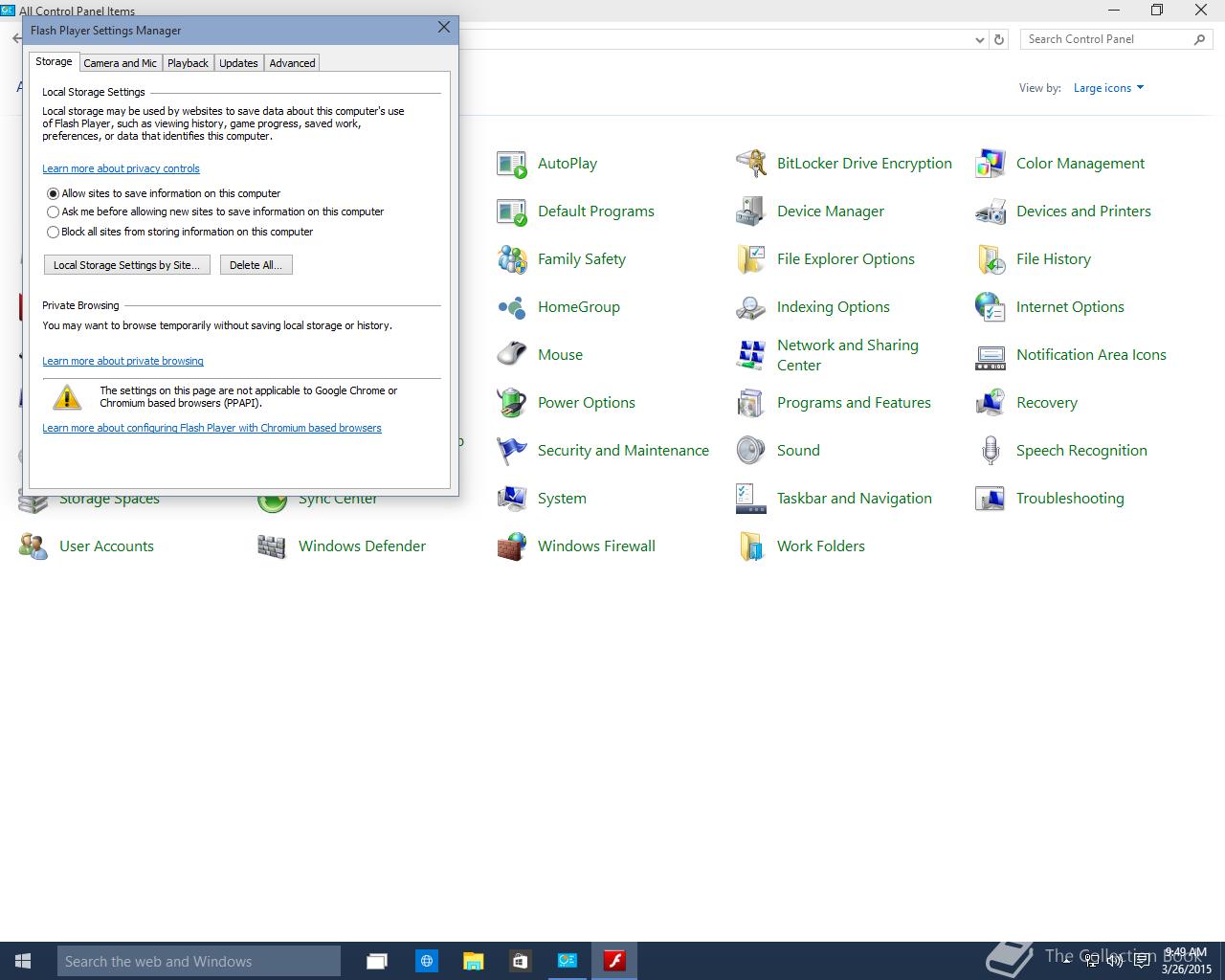The width and height of the screenshot is (1225, 980).
Task: Switch to the Playback tab
Action: tap(188, 63)
